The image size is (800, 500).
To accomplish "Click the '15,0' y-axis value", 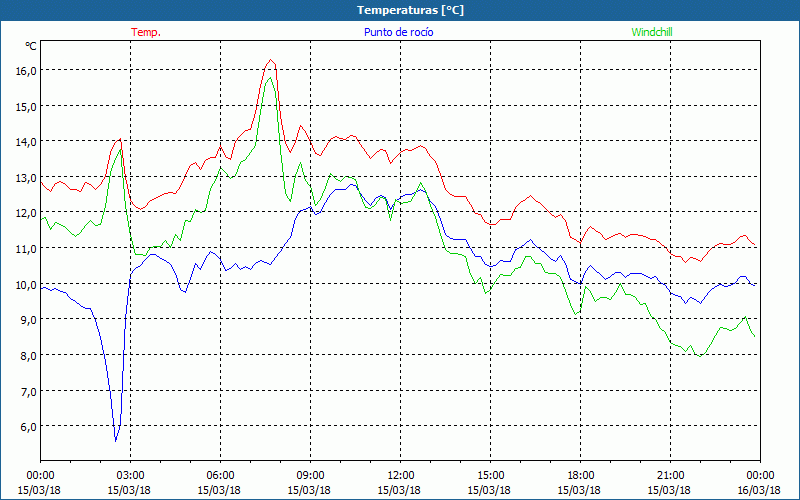I will [x=26, y=106].
